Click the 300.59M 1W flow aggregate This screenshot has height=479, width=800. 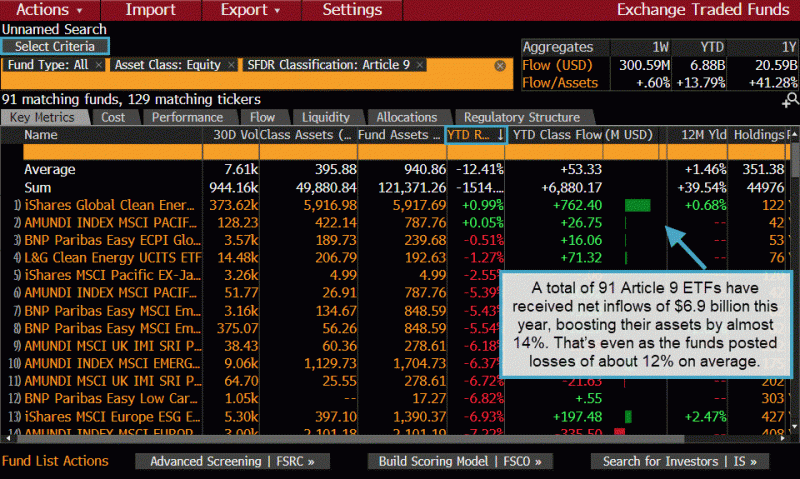click(x=644, y=65)
